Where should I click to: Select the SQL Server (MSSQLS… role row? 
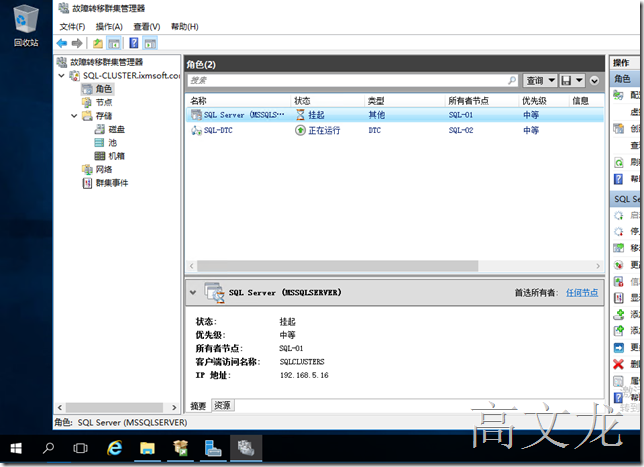pyautogui.click(x=394, y=115)
